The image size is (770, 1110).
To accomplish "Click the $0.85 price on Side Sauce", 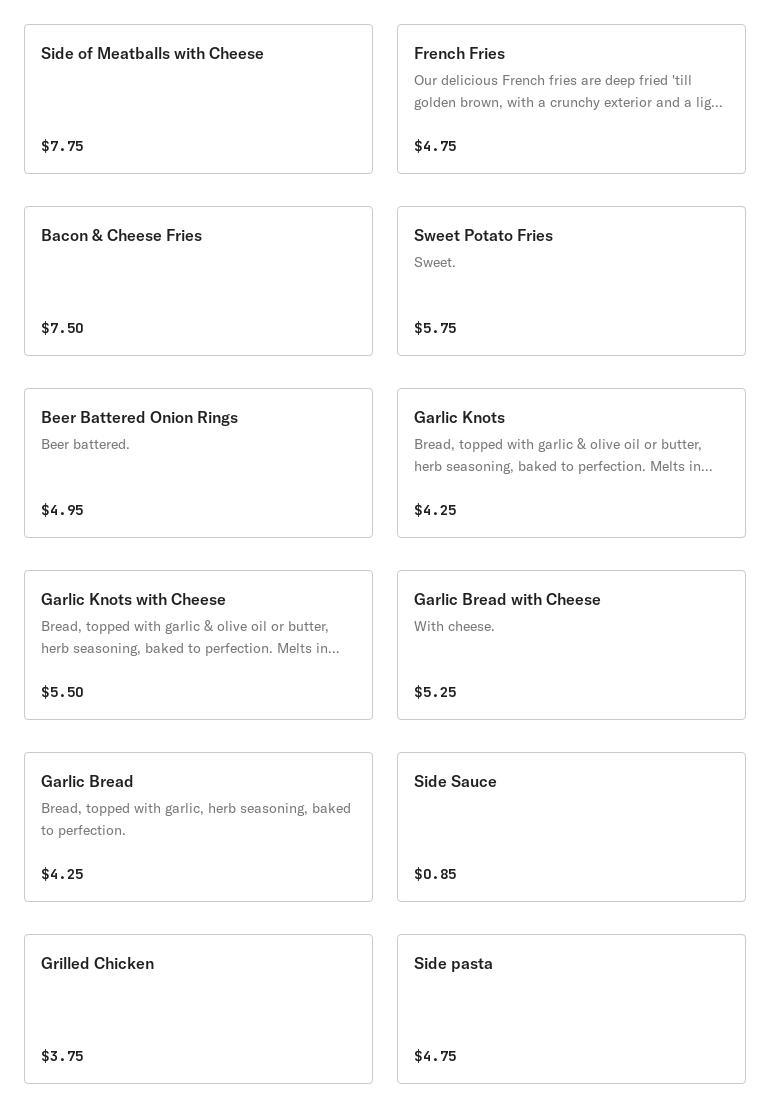I will (435, 874).
